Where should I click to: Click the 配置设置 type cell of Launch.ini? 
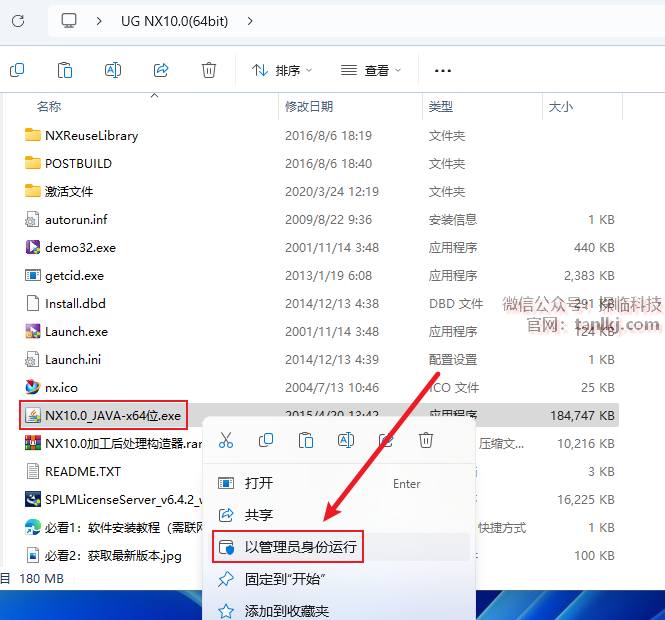(x=453, y=360)
